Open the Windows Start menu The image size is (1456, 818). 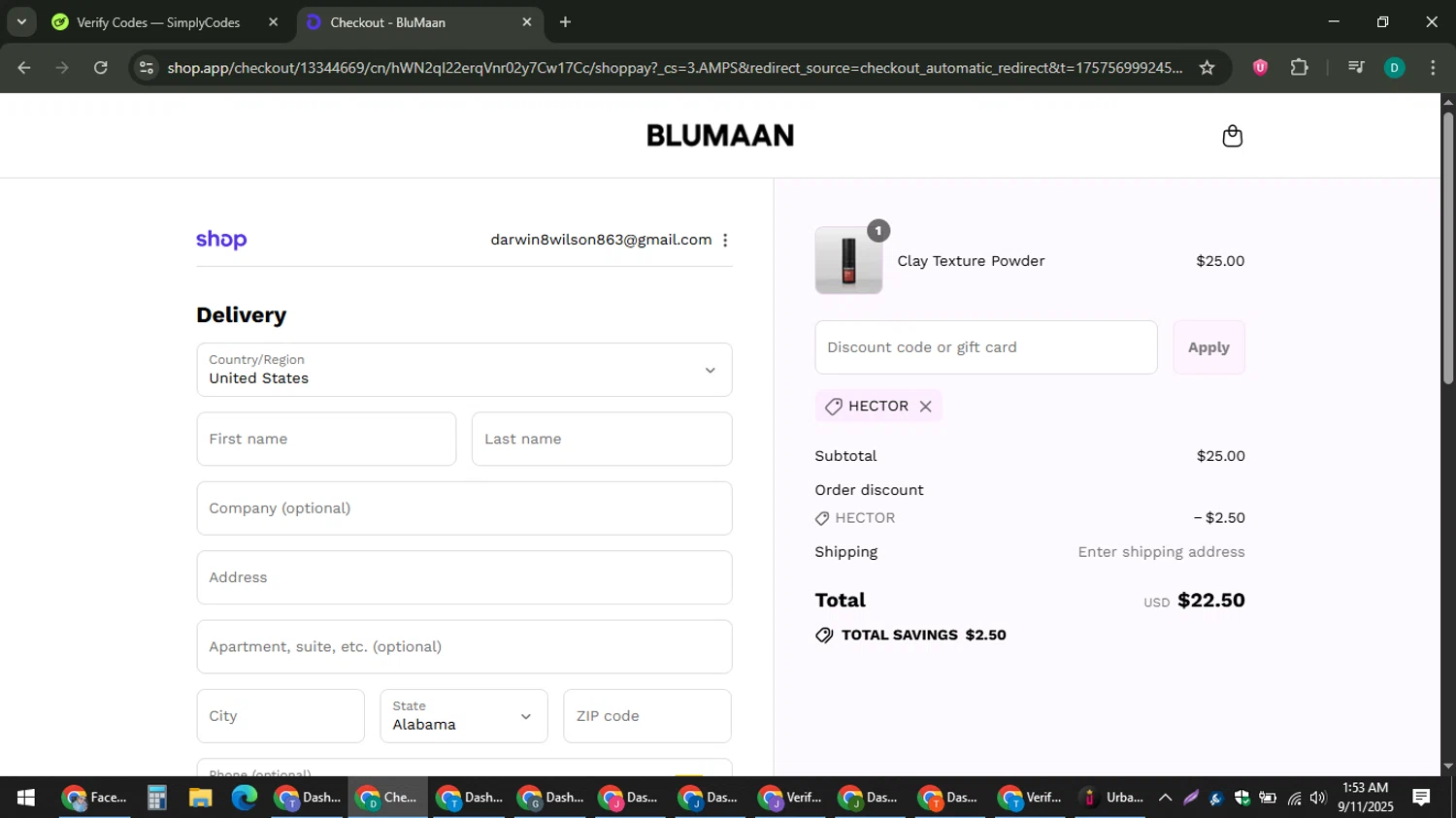click(x=26, y=798)
